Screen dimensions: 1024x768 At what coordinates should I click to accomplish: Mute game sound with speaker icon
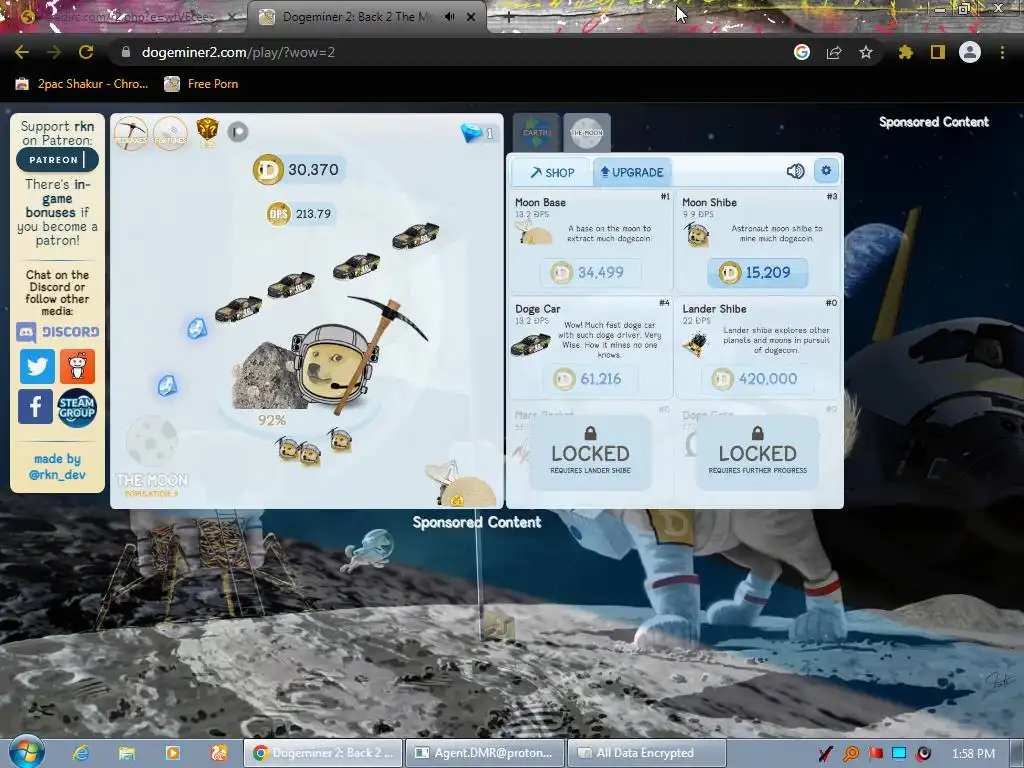[x=795, y=171]
